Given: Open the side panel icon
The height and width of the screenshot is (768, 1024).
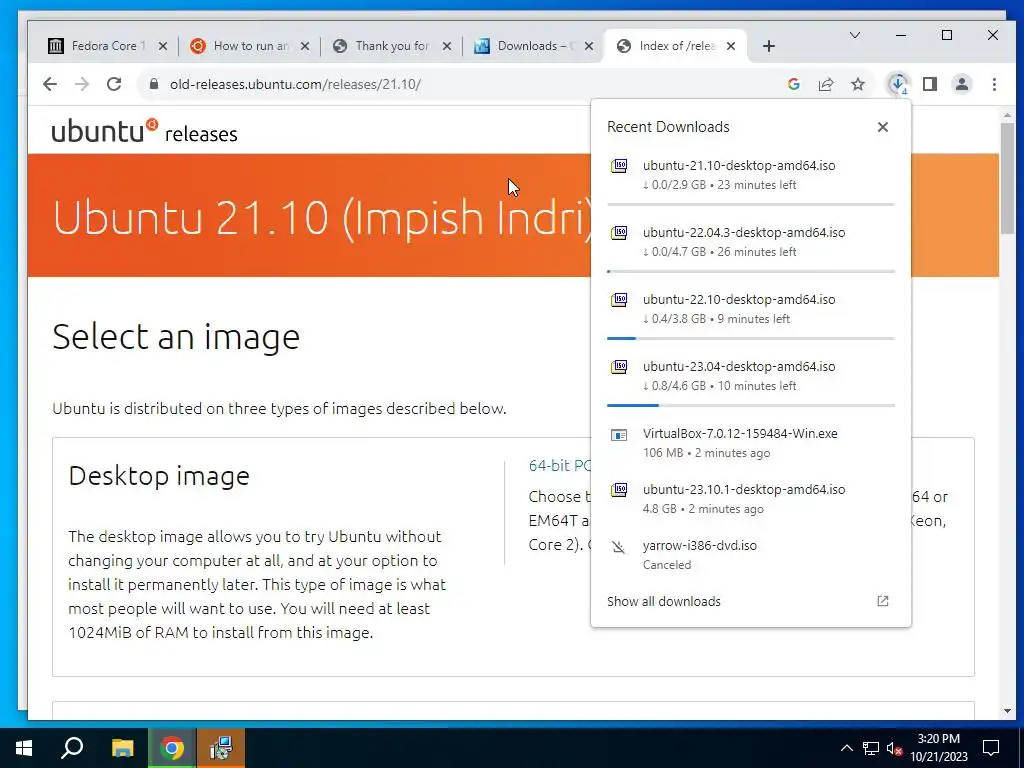Looking at the screenshot, I should pyautogui.click(x=930, y=84).
